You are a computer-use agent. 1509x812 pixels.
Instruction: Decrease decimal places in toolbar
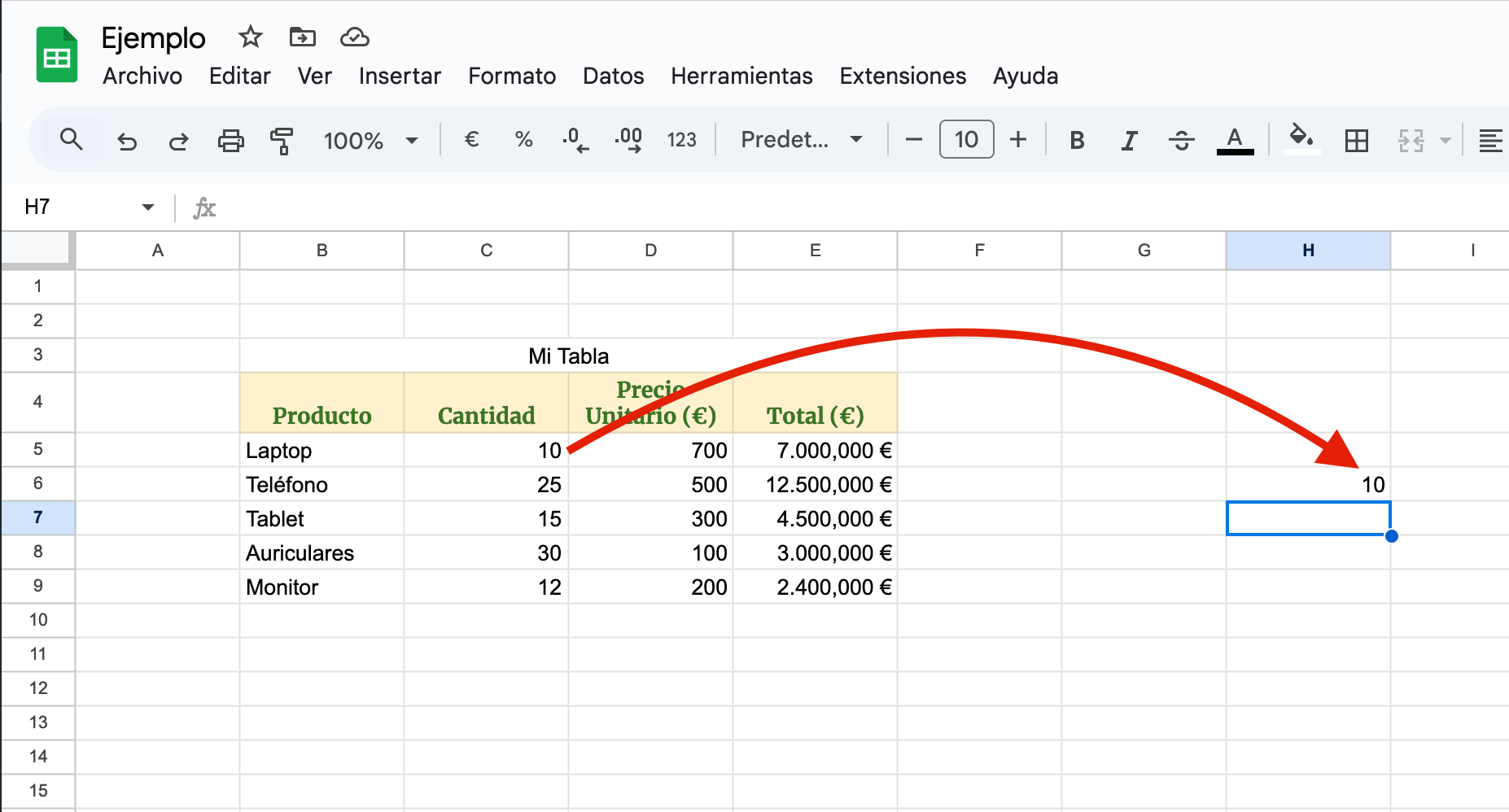[575, 140]
